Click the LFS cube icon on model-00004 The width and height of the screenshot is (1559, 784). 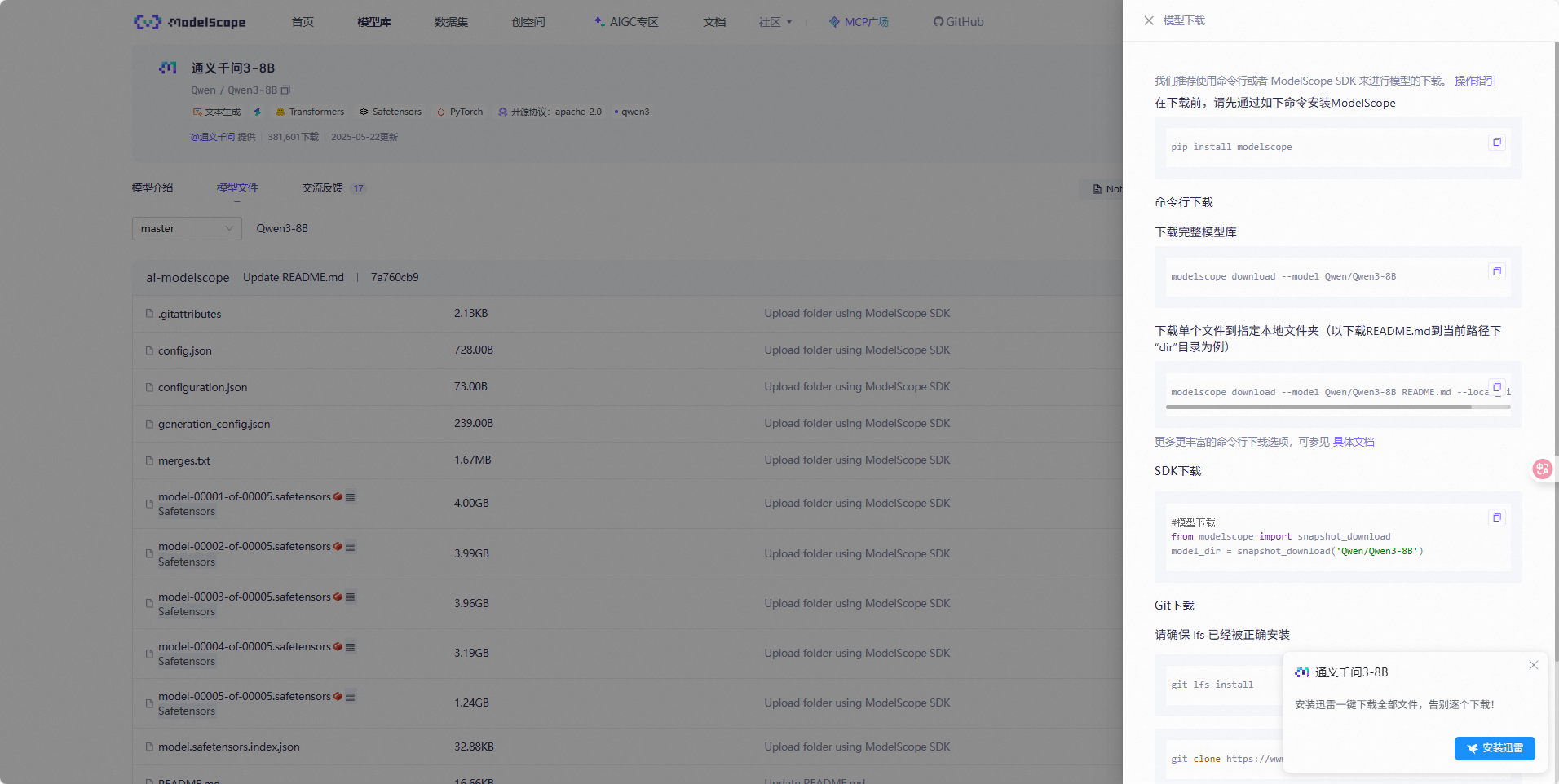pos(338,646)
